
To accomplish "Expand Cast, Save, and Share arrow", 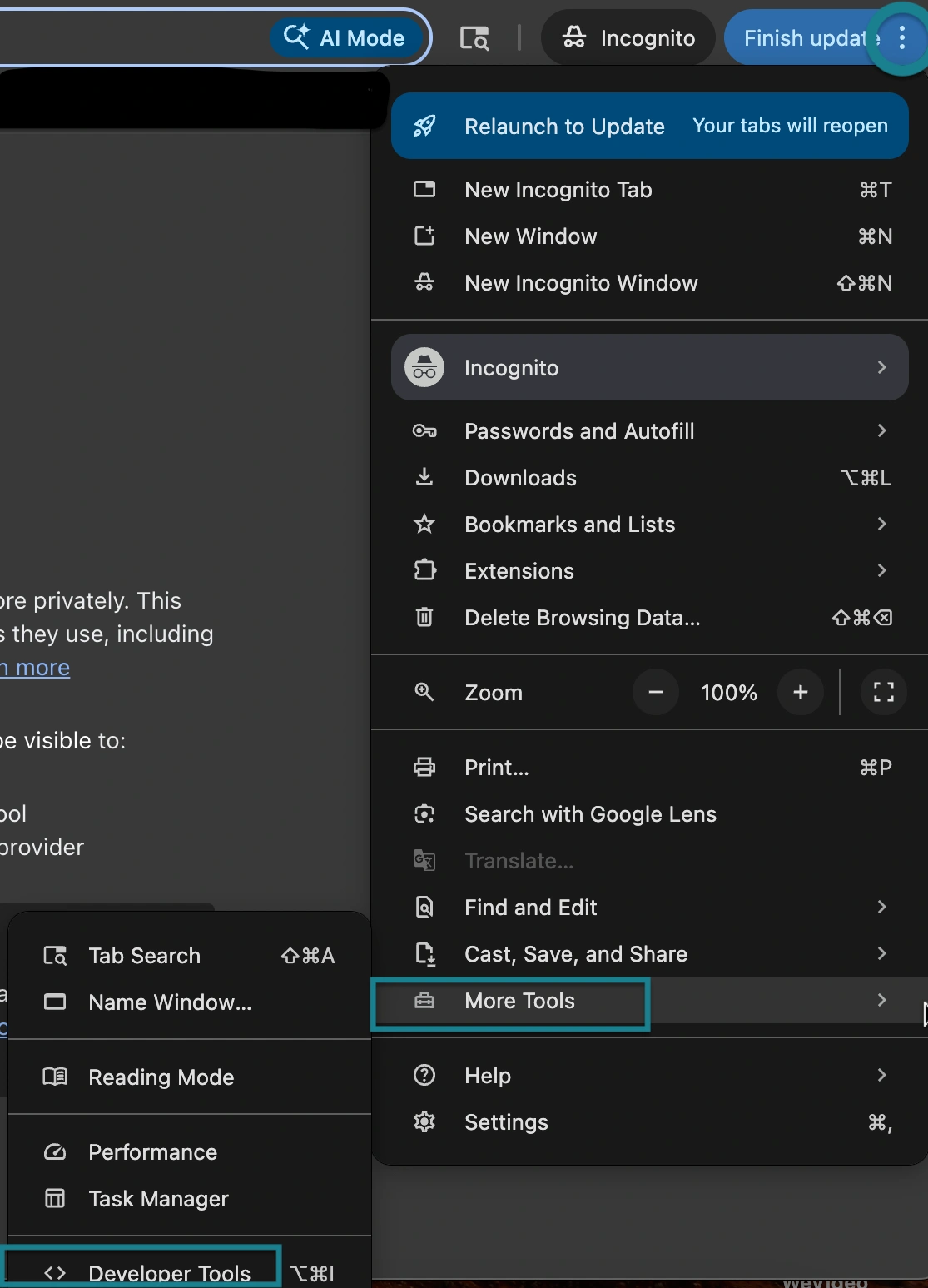I will (x=881, y=953).
